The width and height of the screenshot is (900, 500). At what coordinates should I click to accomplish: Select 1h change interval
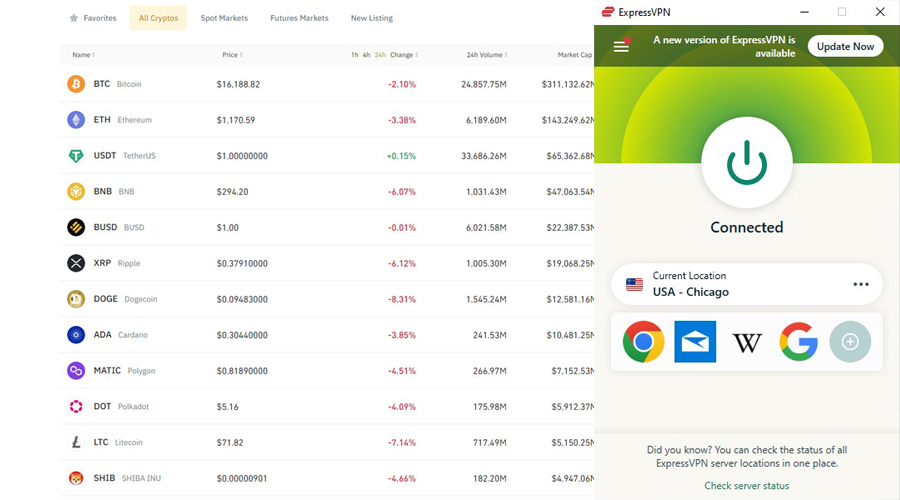coord(355,55)
